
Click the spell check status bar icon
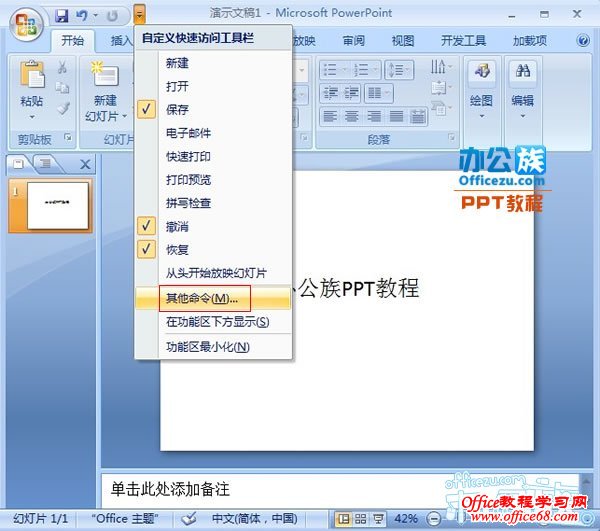tap(189, 519)
